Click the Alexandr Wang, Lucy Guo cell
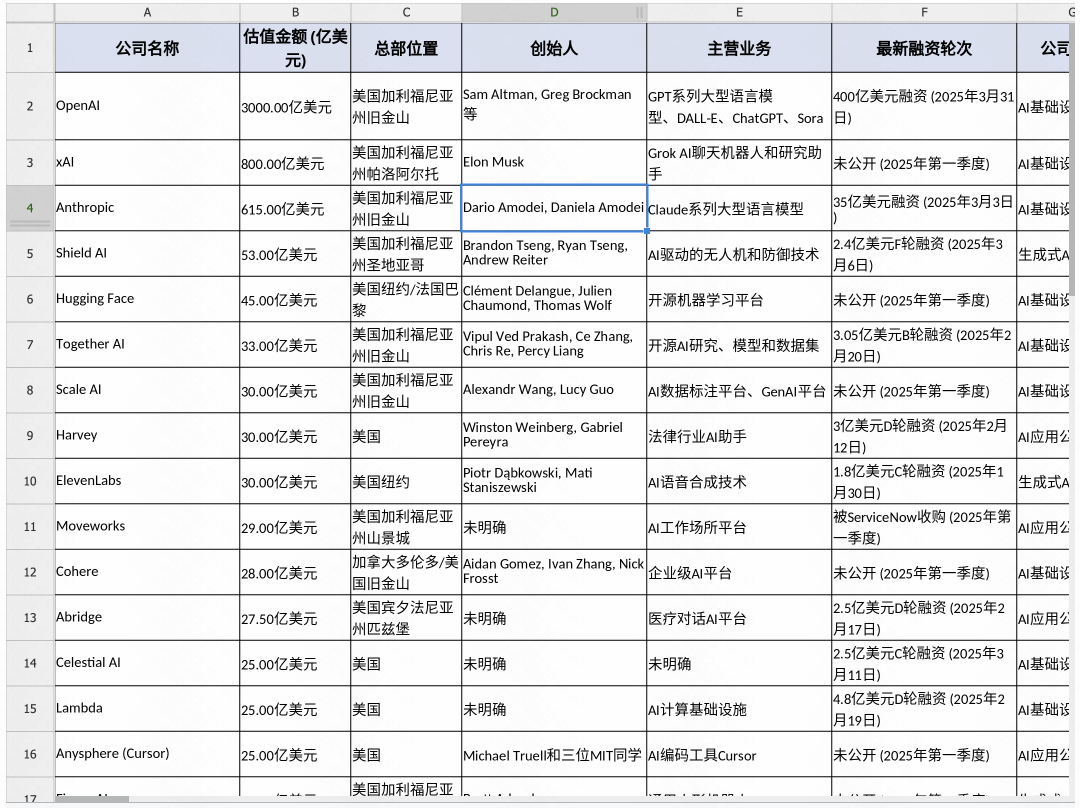1080x808 pixels. click(554, 390)
